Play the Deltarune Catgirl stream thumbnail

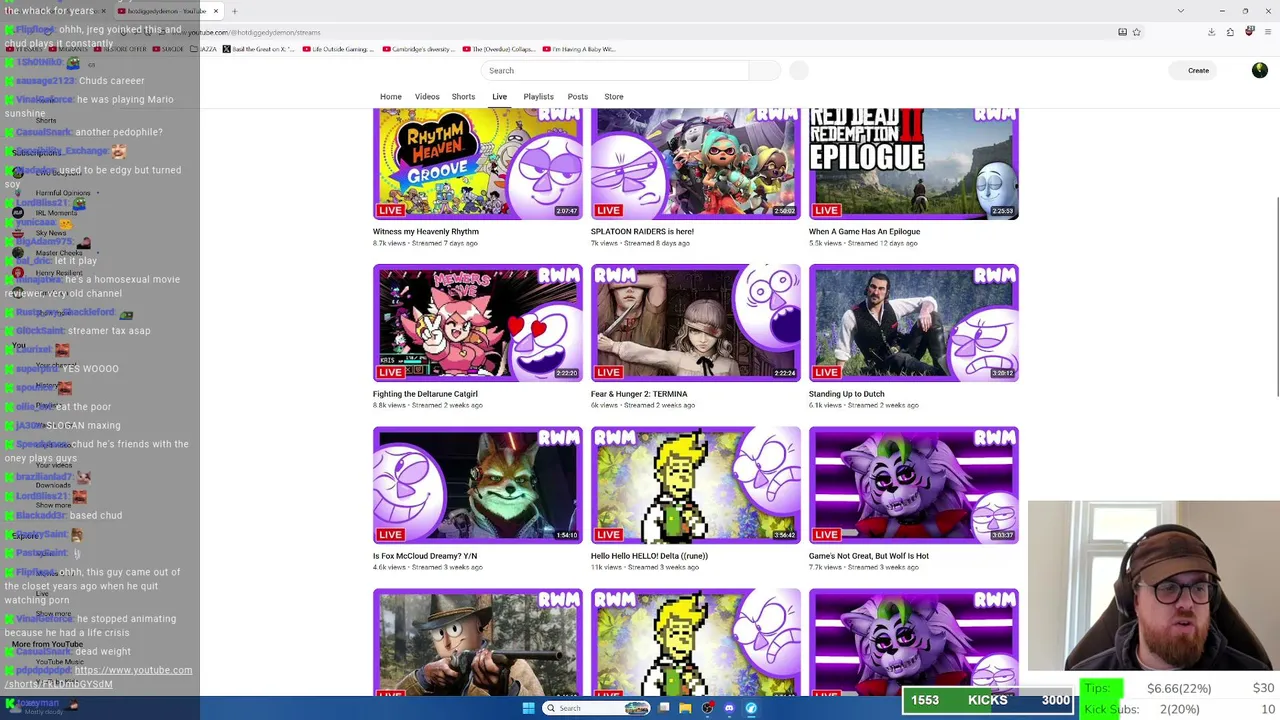tap(478, 322)
